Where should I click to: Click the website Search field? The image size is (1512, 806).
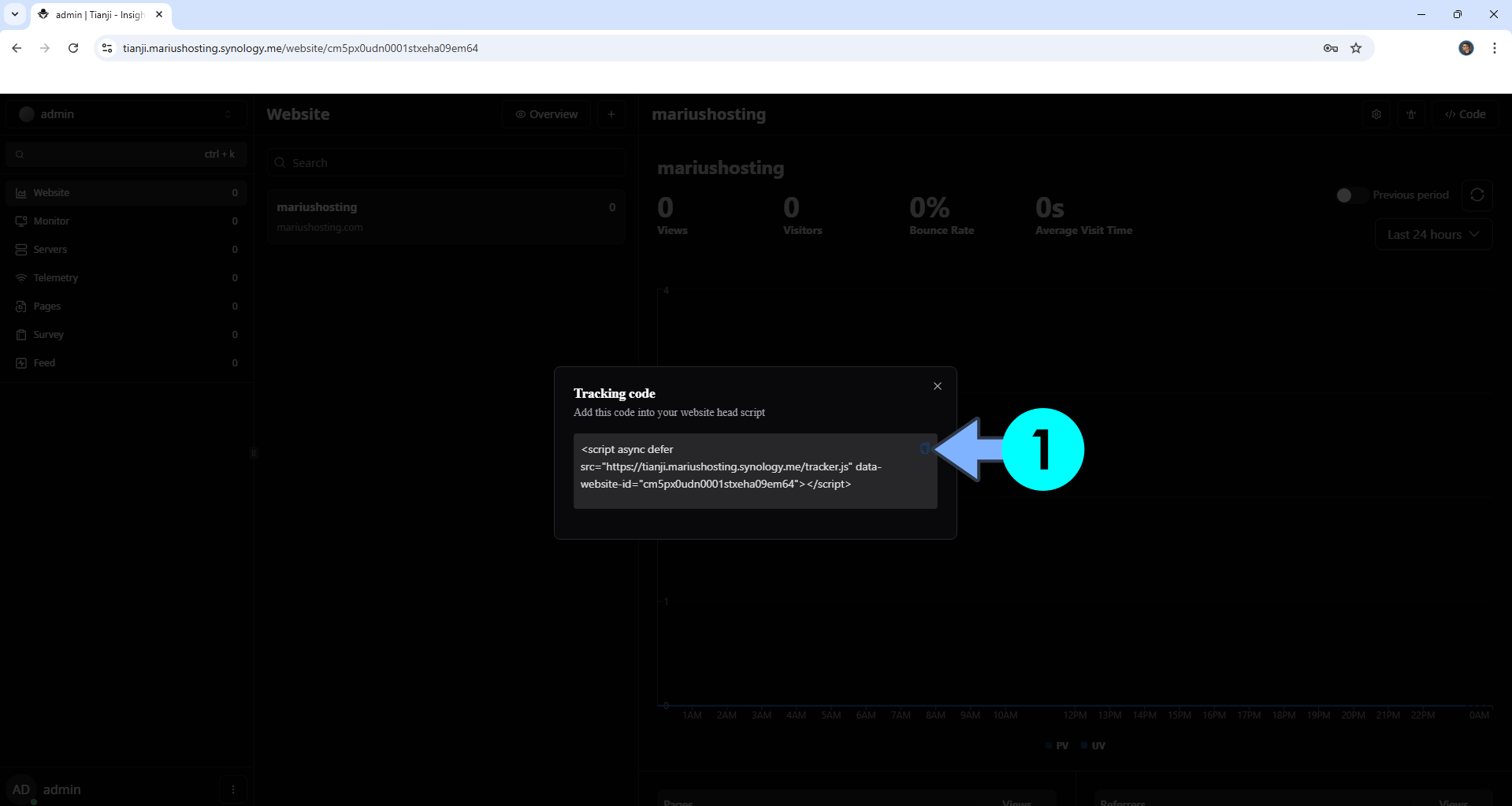(446, 162)
